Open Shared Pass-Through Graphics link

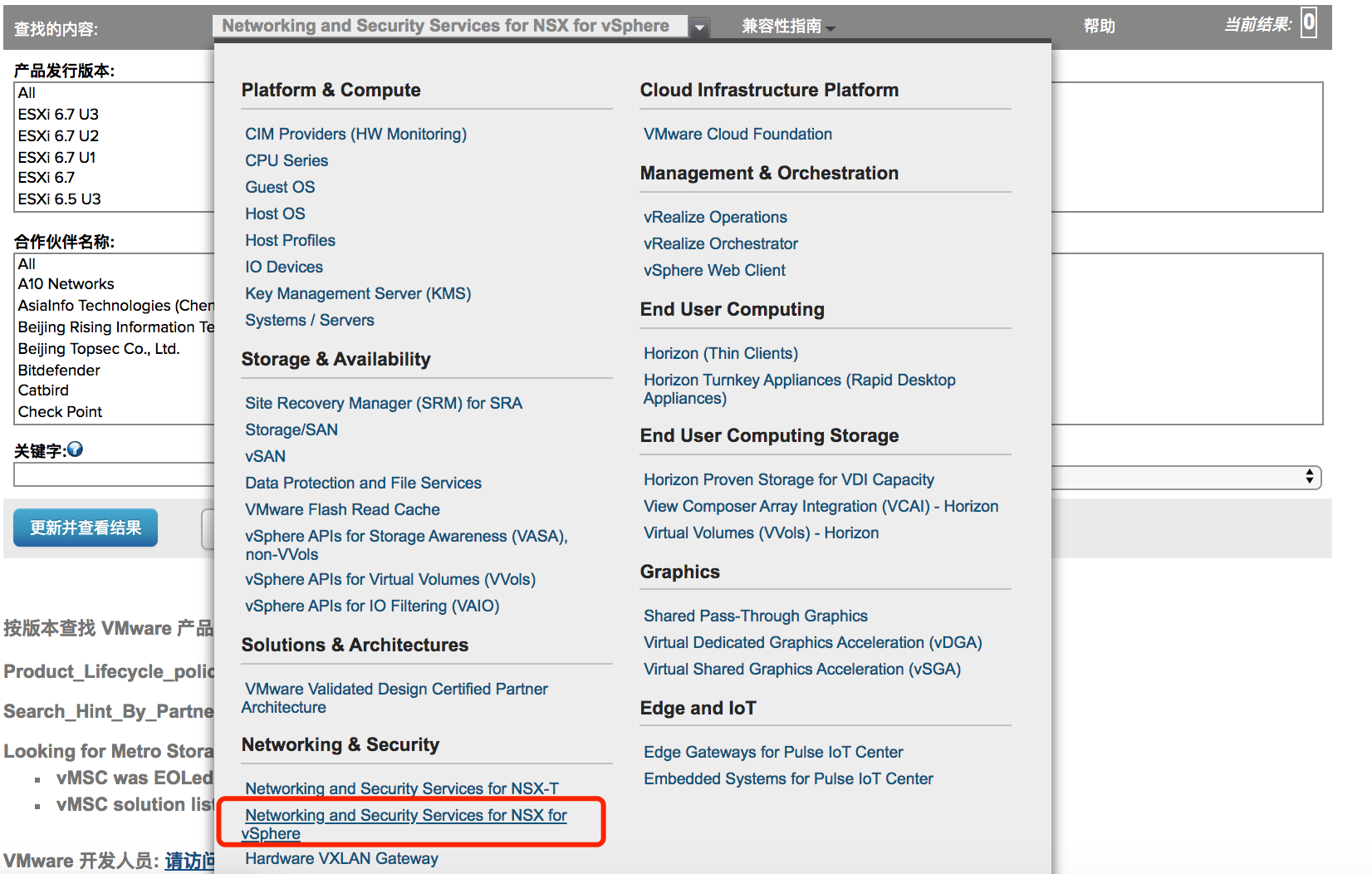pos(756,616)
